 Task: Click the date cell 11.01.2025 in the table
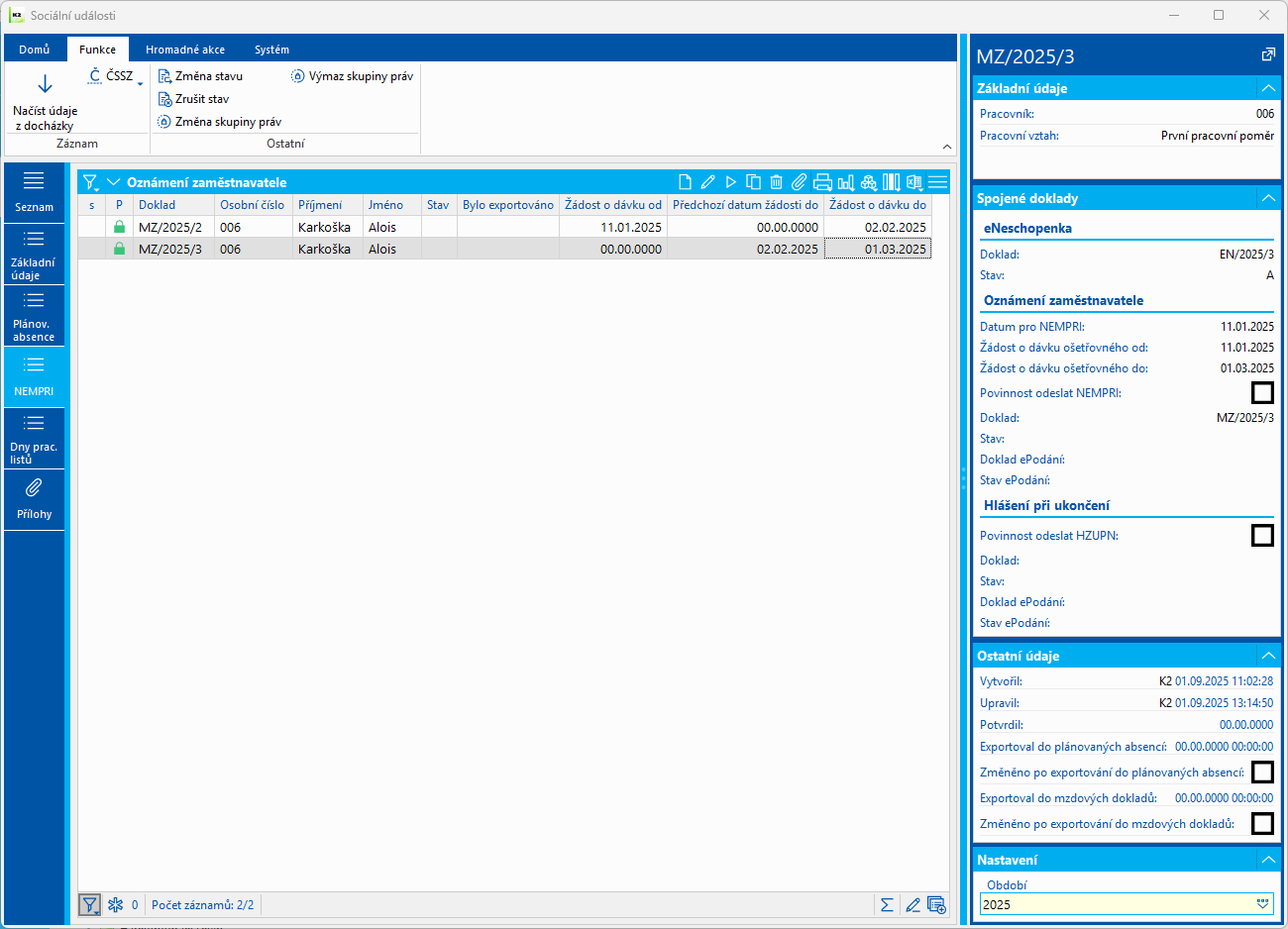pyautogui.click(x=612, y=227)
